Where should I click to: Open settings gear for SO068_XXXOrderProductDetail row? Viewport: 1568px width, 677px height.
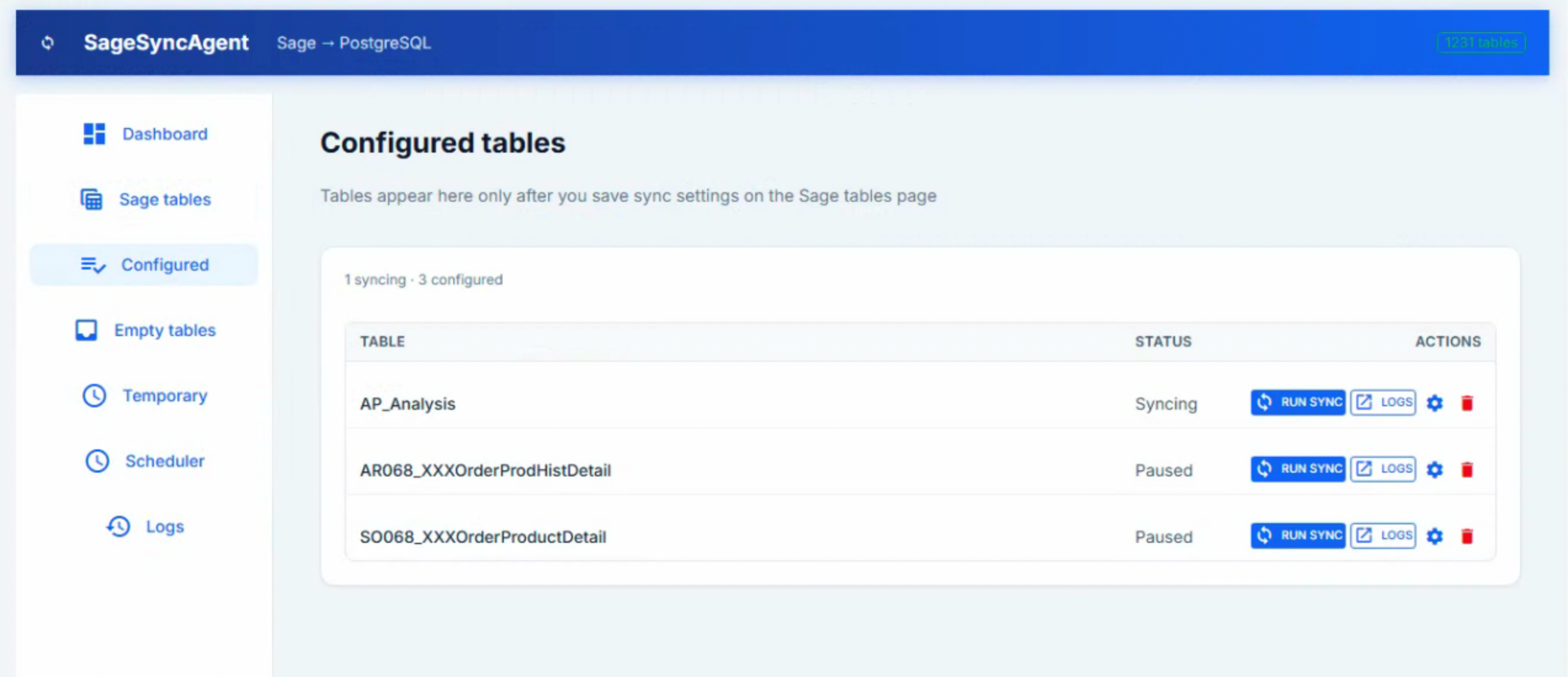(x=1434, y=535)
